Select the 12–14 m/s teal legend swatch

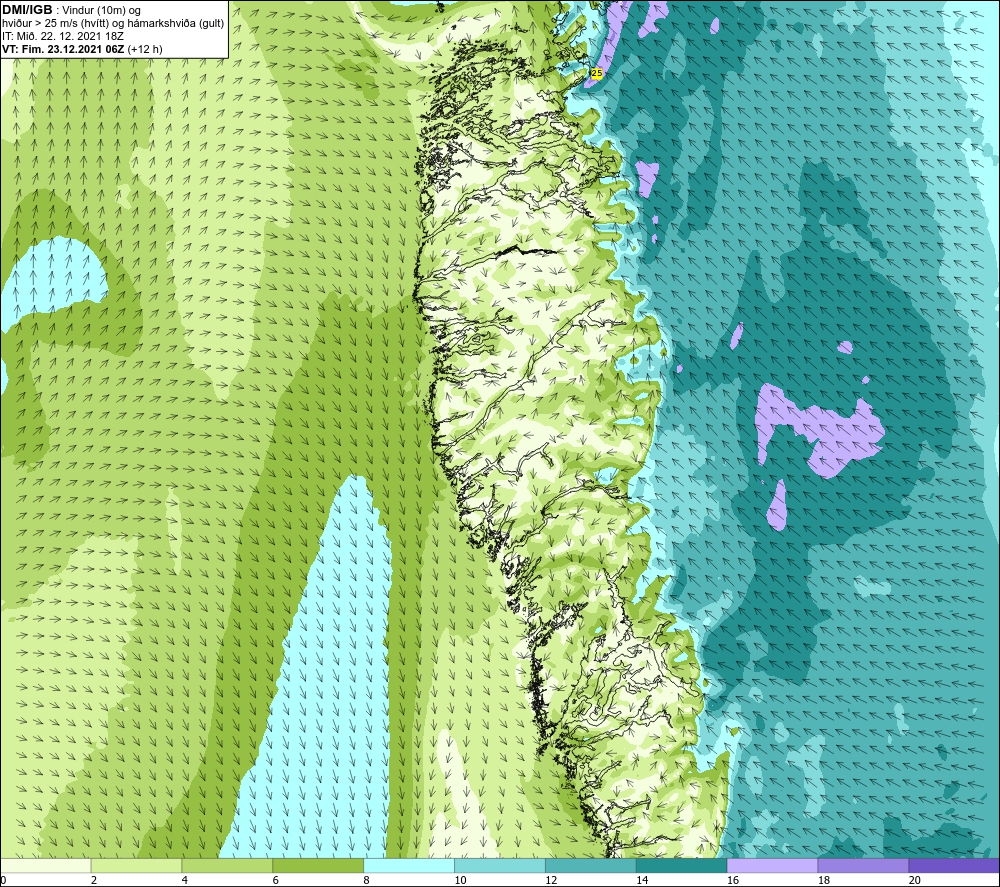pyautogui.click(x=591, y=865)
